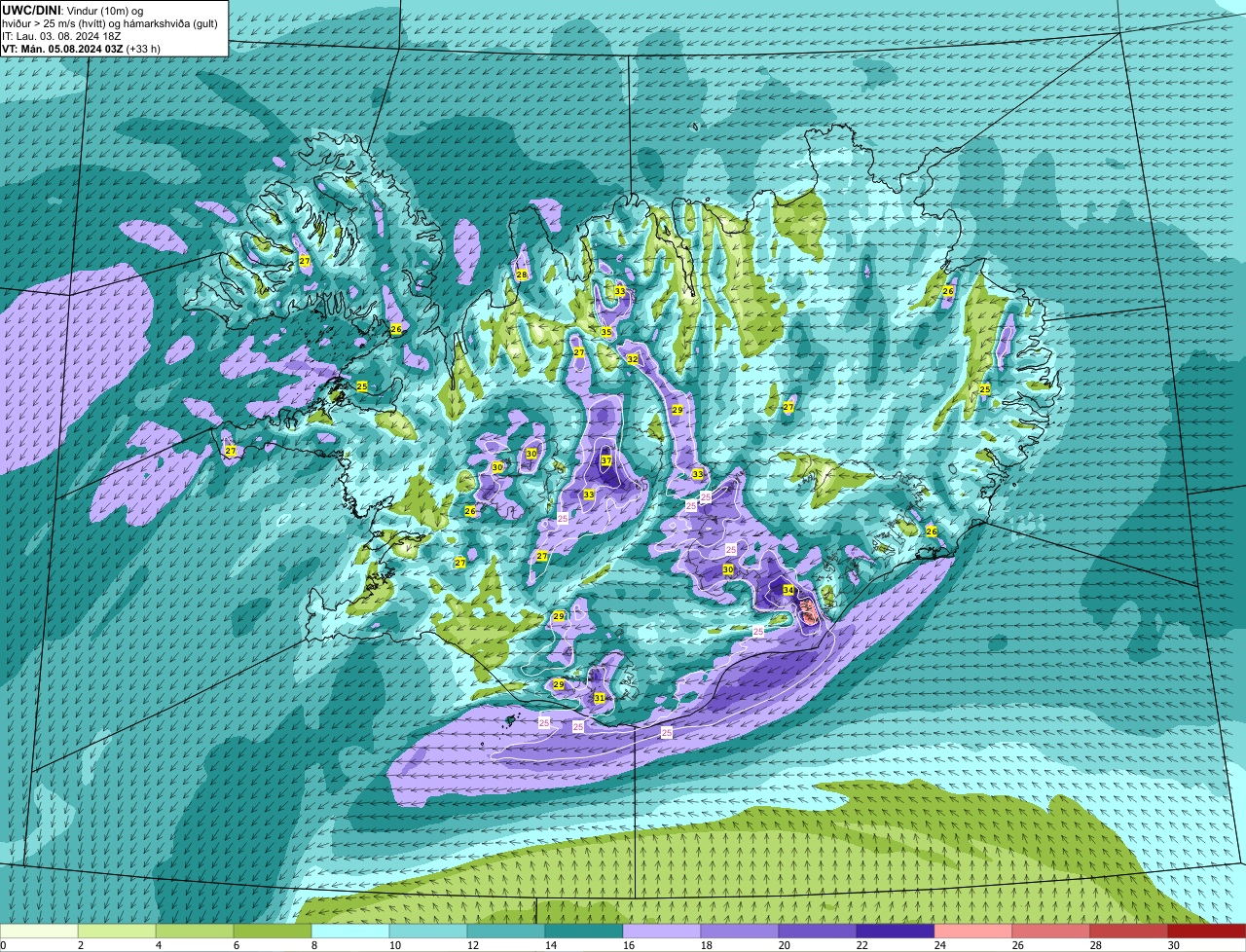Viewport: 1246px width, 952px height.
Task: Click the yellow max gust label 32
Action: click(x=633, y=359)
